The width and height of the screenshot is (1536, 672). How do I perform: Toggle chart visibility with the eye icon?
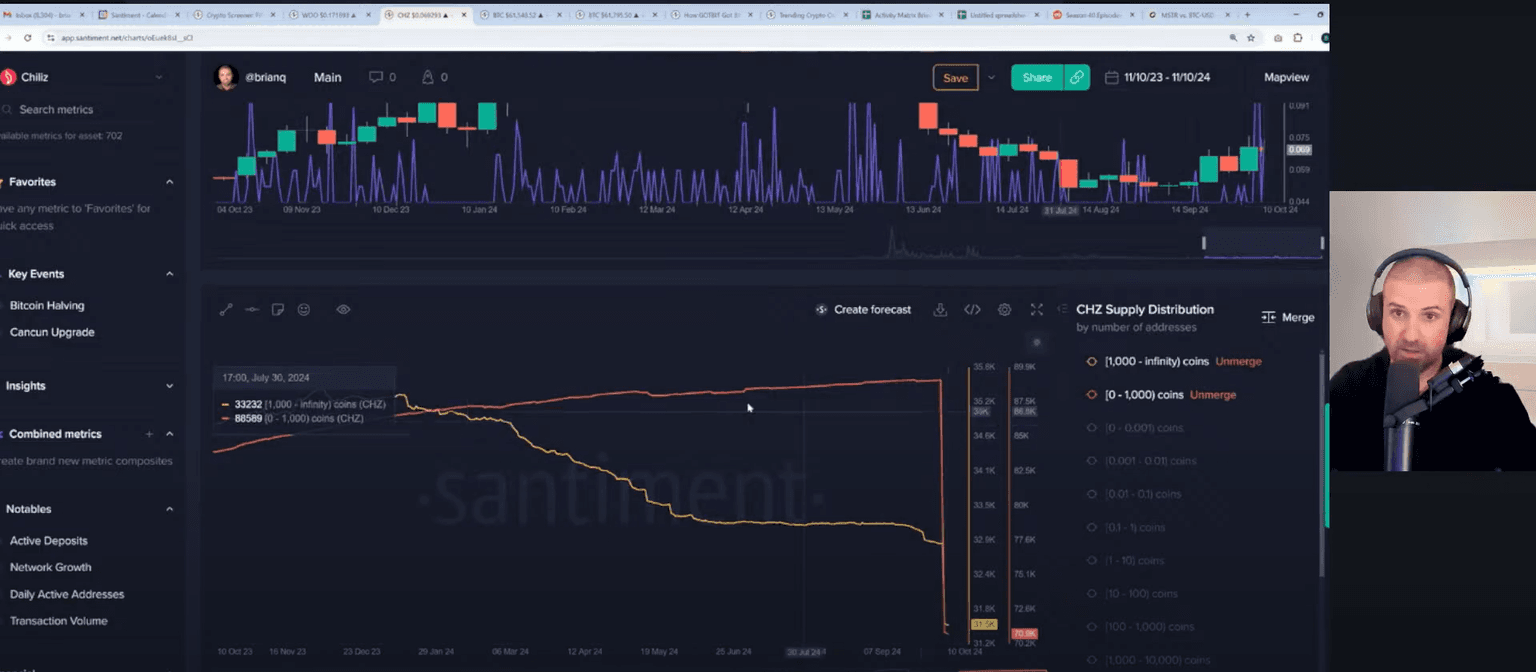pyautogui.click(x=343, y=310)
